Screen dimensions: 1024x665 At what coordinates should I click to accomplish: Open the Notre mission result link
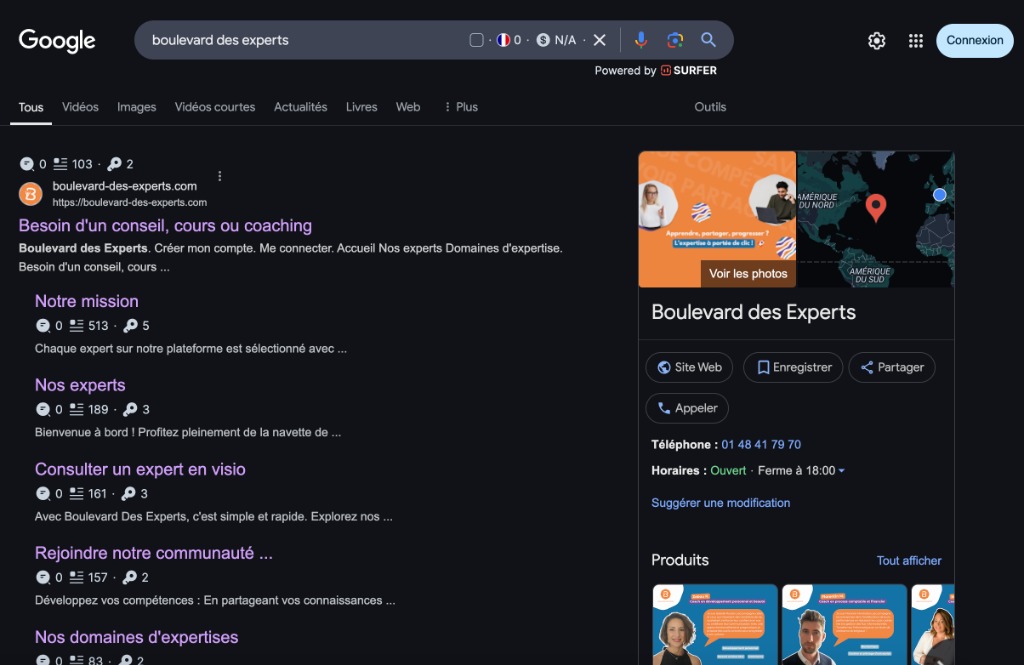tap(87, 301)
